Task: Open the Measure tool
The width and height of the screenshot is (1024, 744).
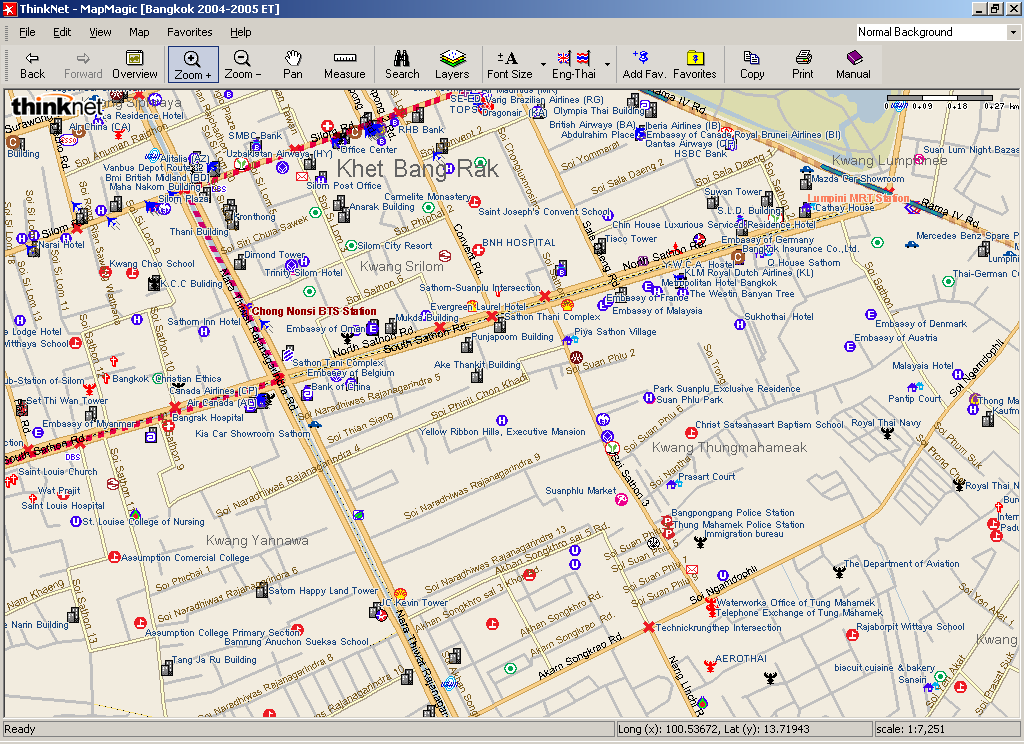Action: point(344,65)
